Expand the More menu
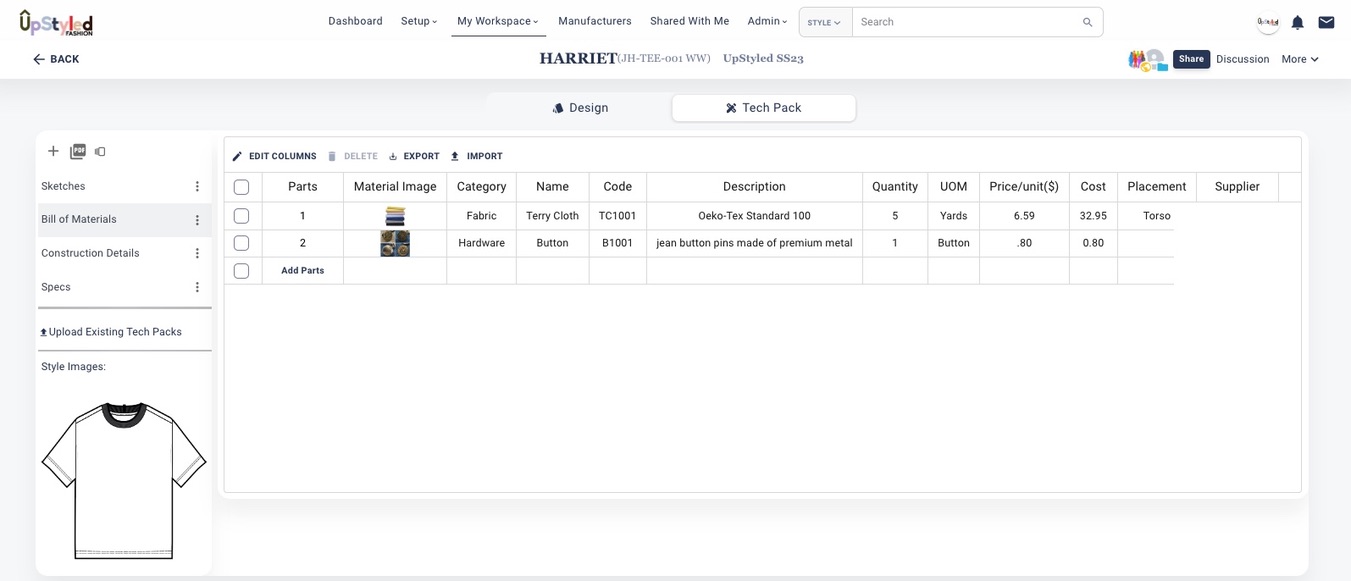Screen dimensions: 1351x581 [x=1299, y=59]
